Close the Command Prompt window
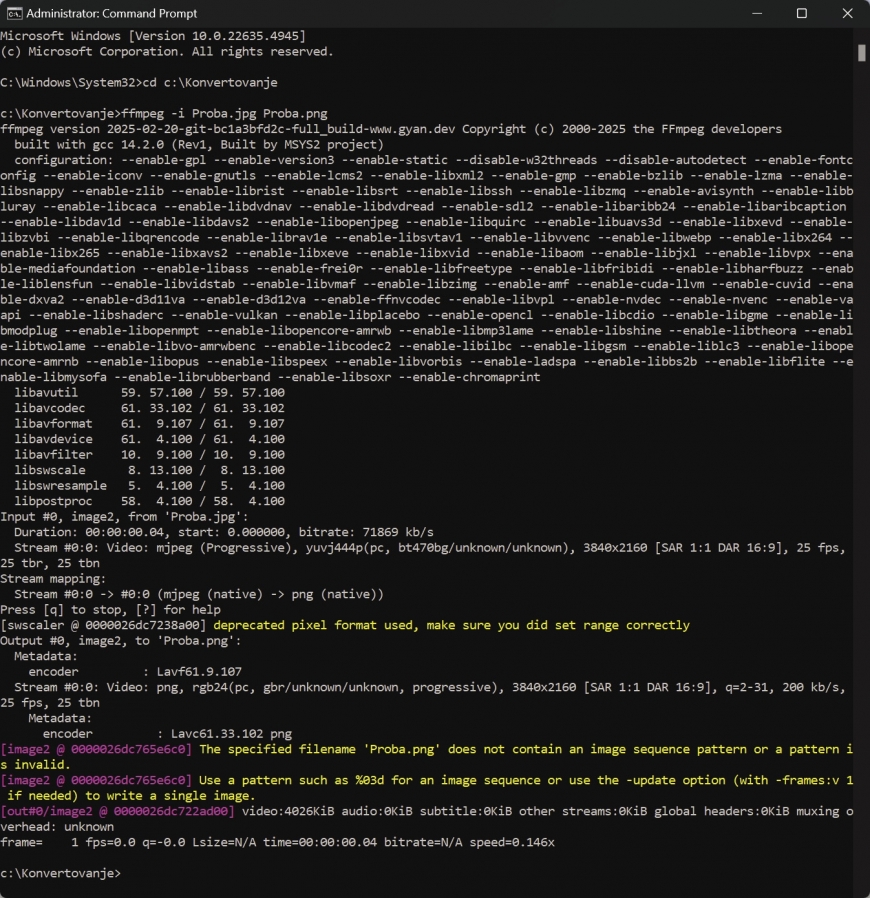The width and height of the screenshot is (870, 898). pyautogui.click(x=848, y=13)
